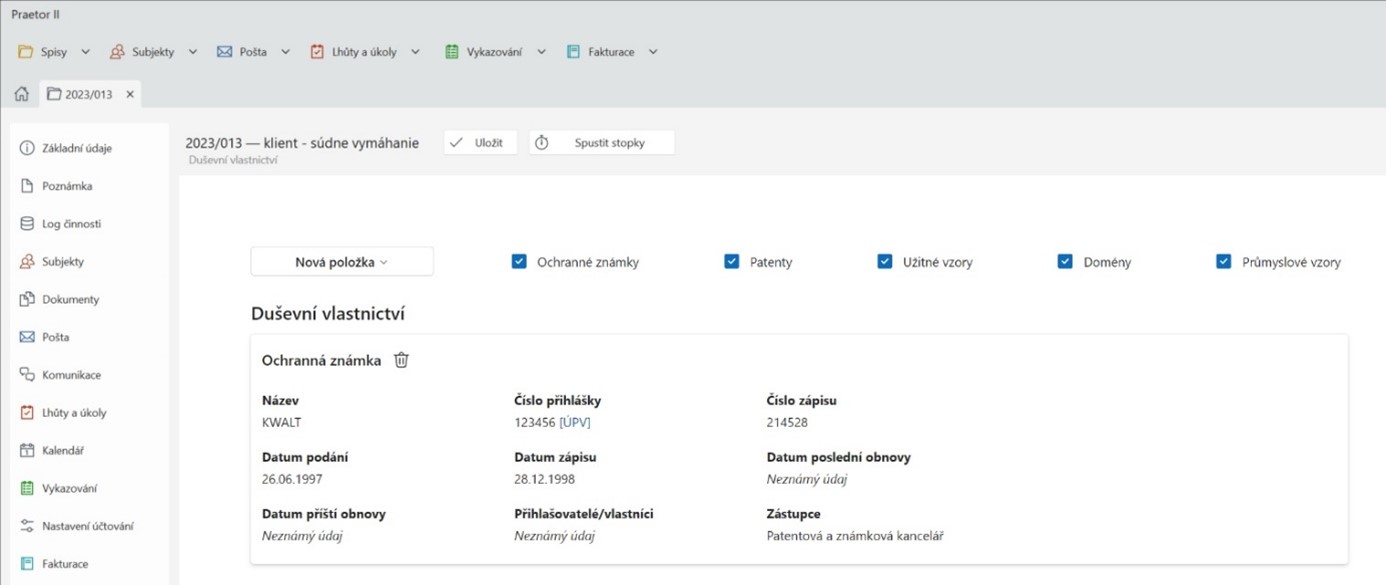Delete the Ochranná známka entry with trash icon
This screenshot has width=1386, height=585.
[x=401, y=360]
